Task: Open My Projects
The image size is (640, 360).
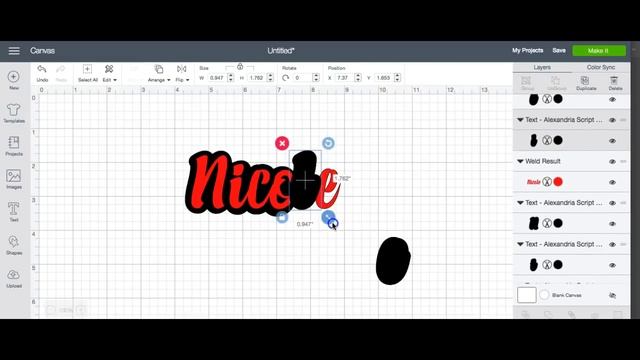Action: [x=527, y=51]
